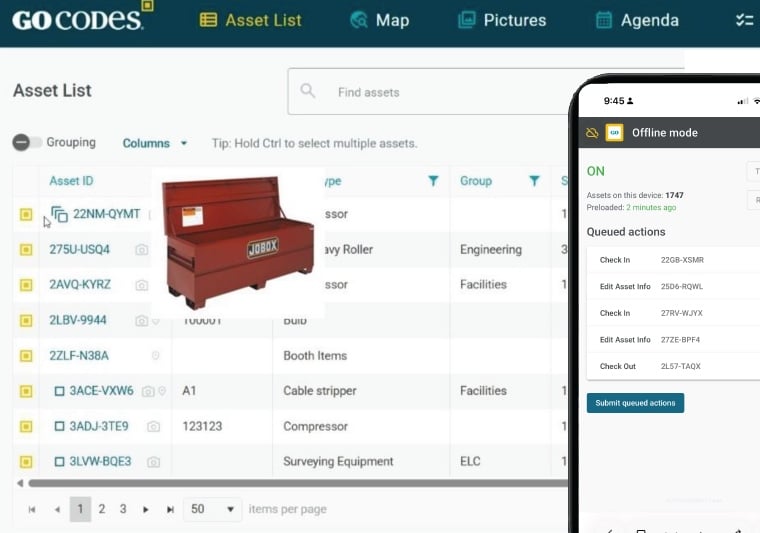Viewport: 760px width, 533px height.
Task: Open the Map tab
Action: tap(379, 20)
